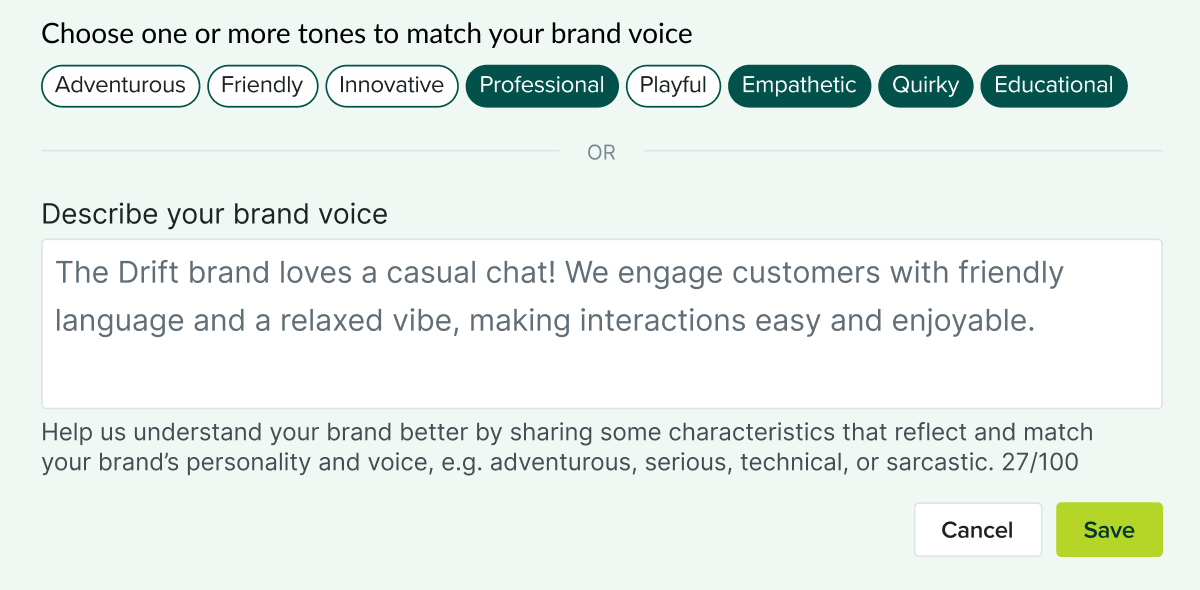1200x590 pixels.
Task: Enable the Friendly tone option
Action: point(262,85)
